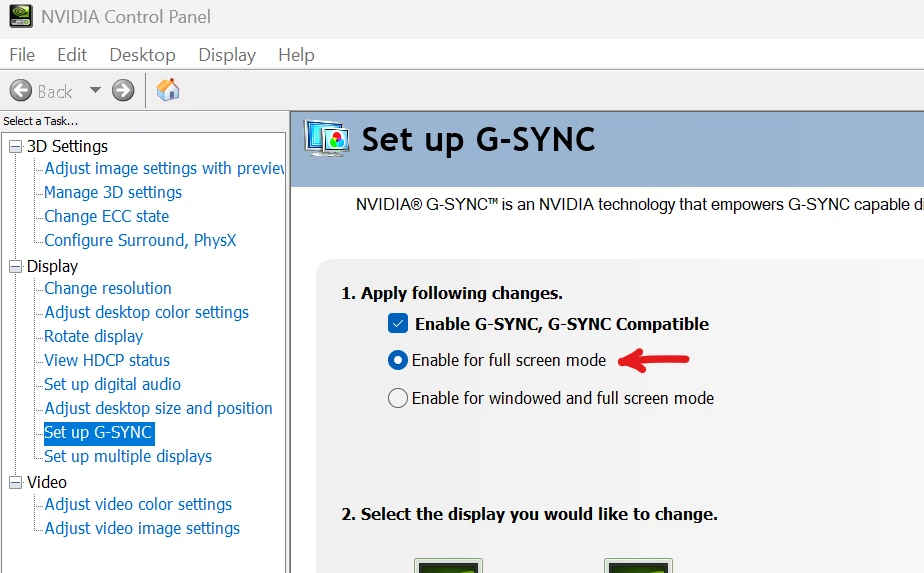Open the Back history dropdown arrow
Screen dimensions: 924x573
coord(95,90)
